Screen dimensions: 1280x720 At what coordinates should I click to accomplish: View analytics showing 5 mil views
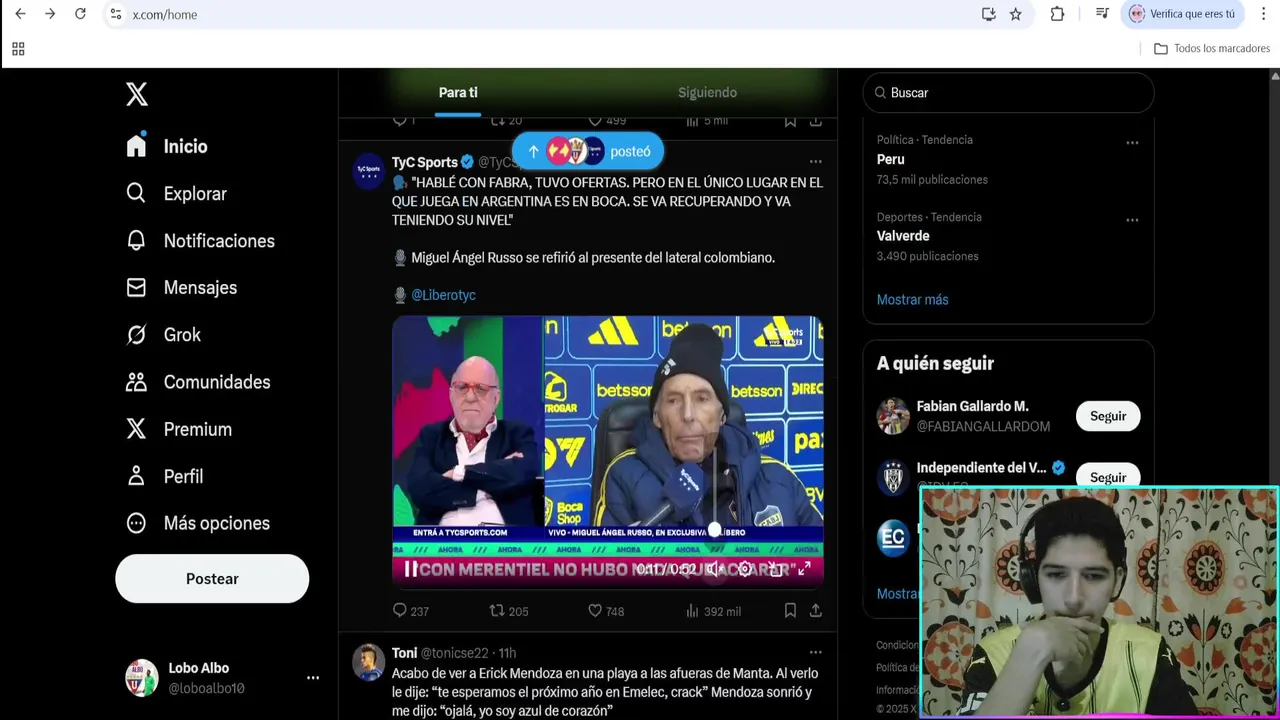(707, 121)
